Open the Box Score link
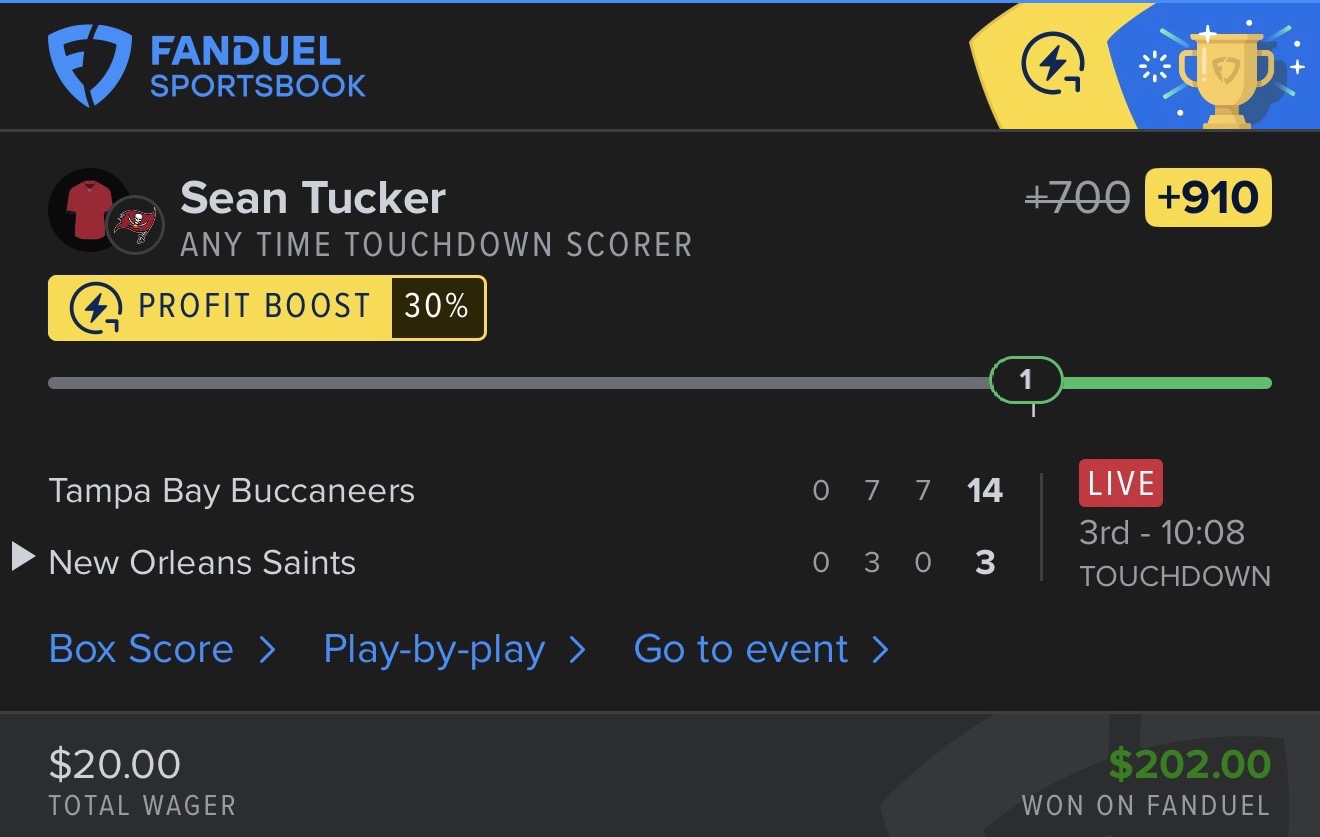 (x=141, y=650)
